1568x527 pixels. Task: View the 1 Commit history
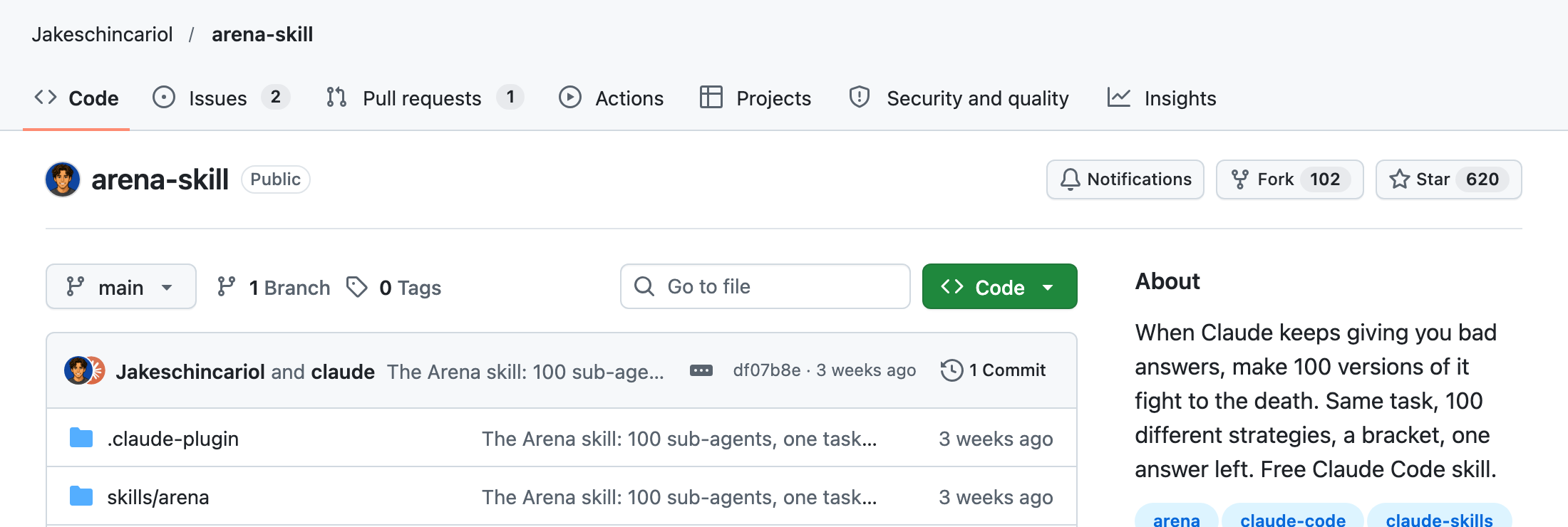(994, 370)
